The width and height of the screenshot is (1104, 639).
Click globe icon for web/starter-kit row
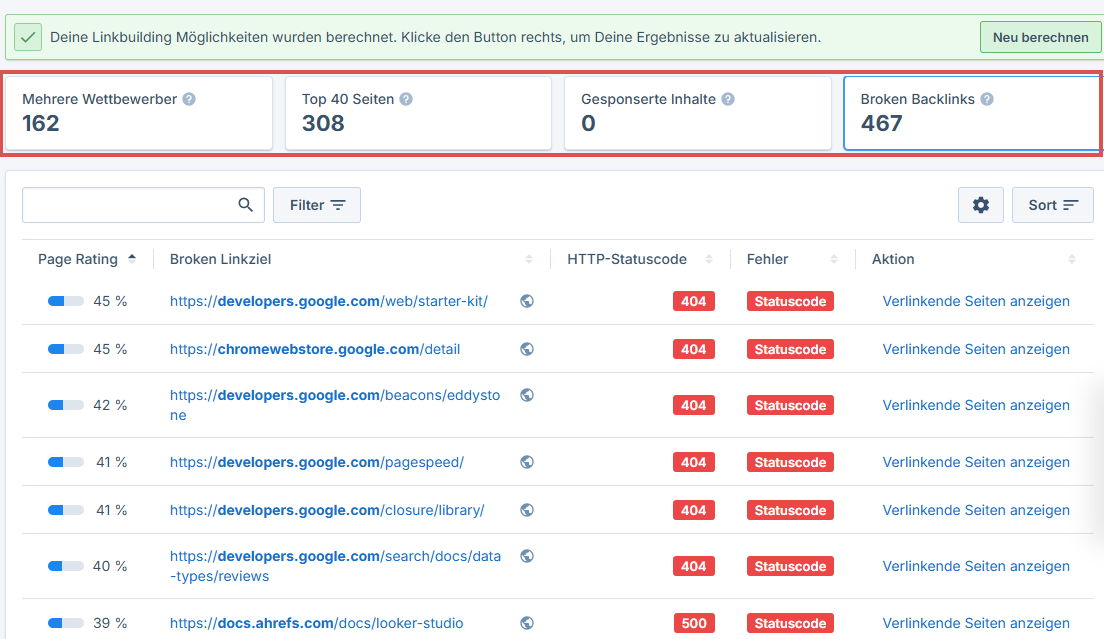click(x=527, y=301)
